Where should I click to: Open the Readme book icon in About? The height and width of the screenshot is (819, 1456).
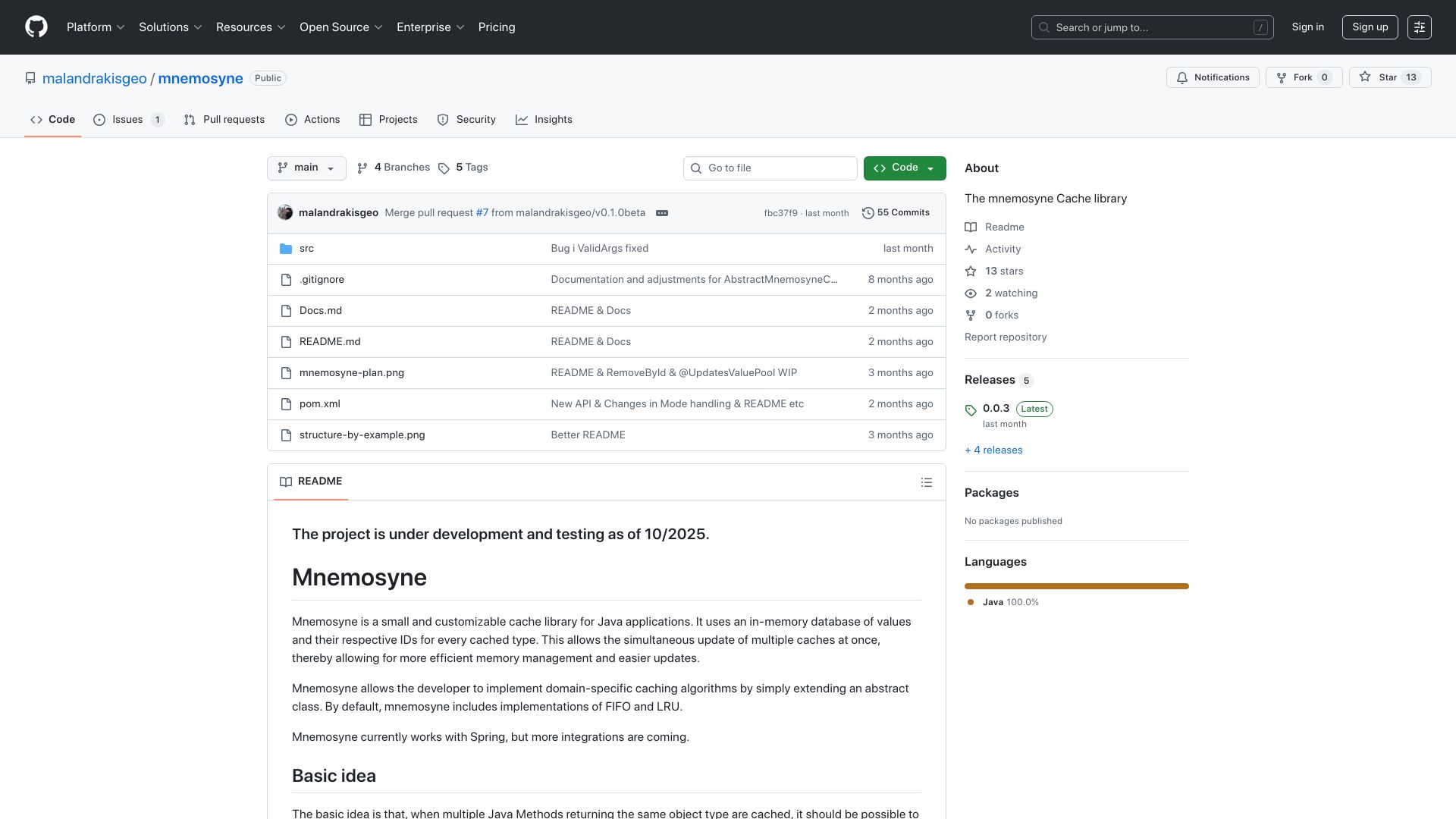click(x=971, y=227)
